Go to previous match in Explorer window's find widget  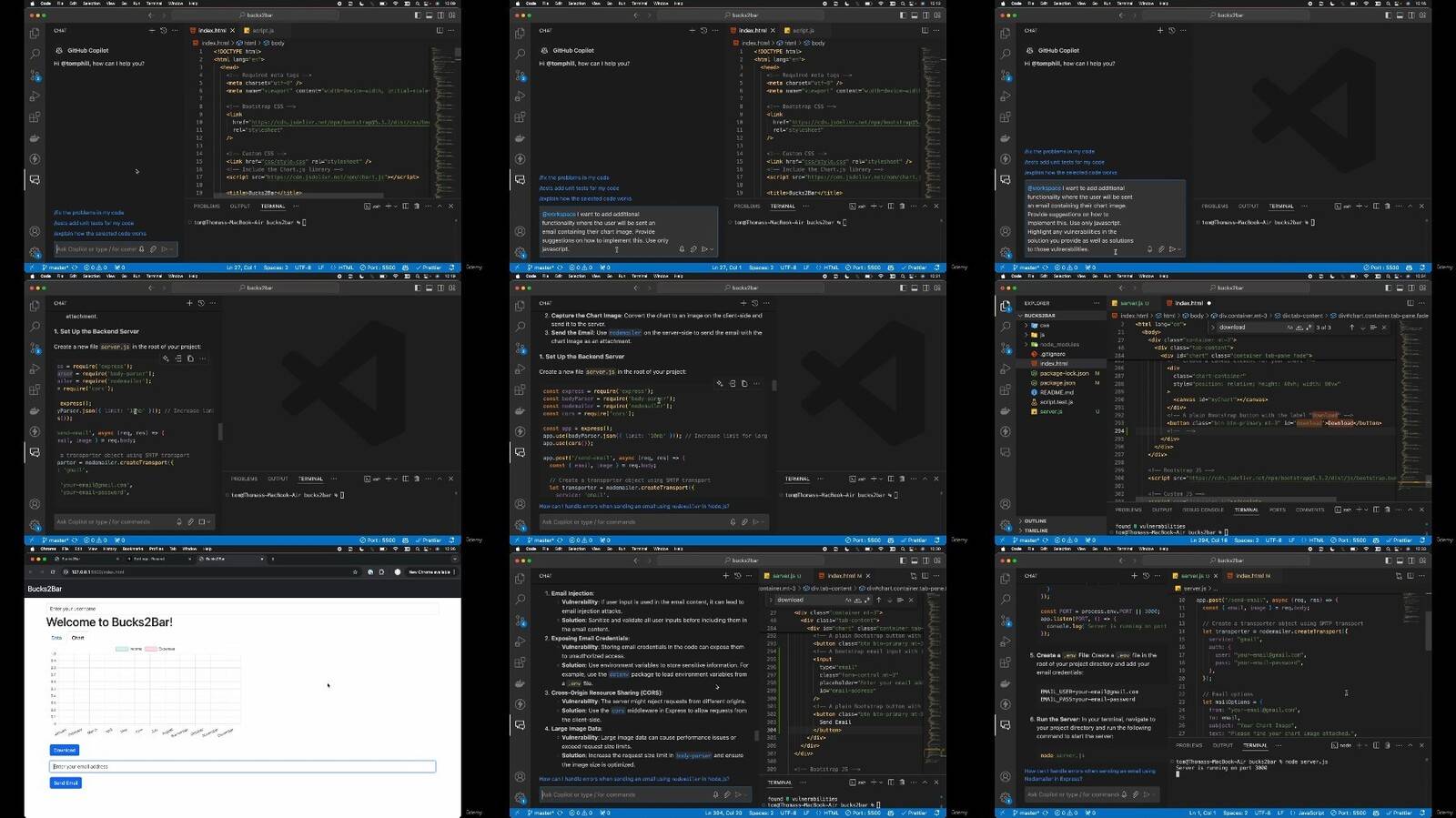pyautogui.click(x=1351, y=327)
